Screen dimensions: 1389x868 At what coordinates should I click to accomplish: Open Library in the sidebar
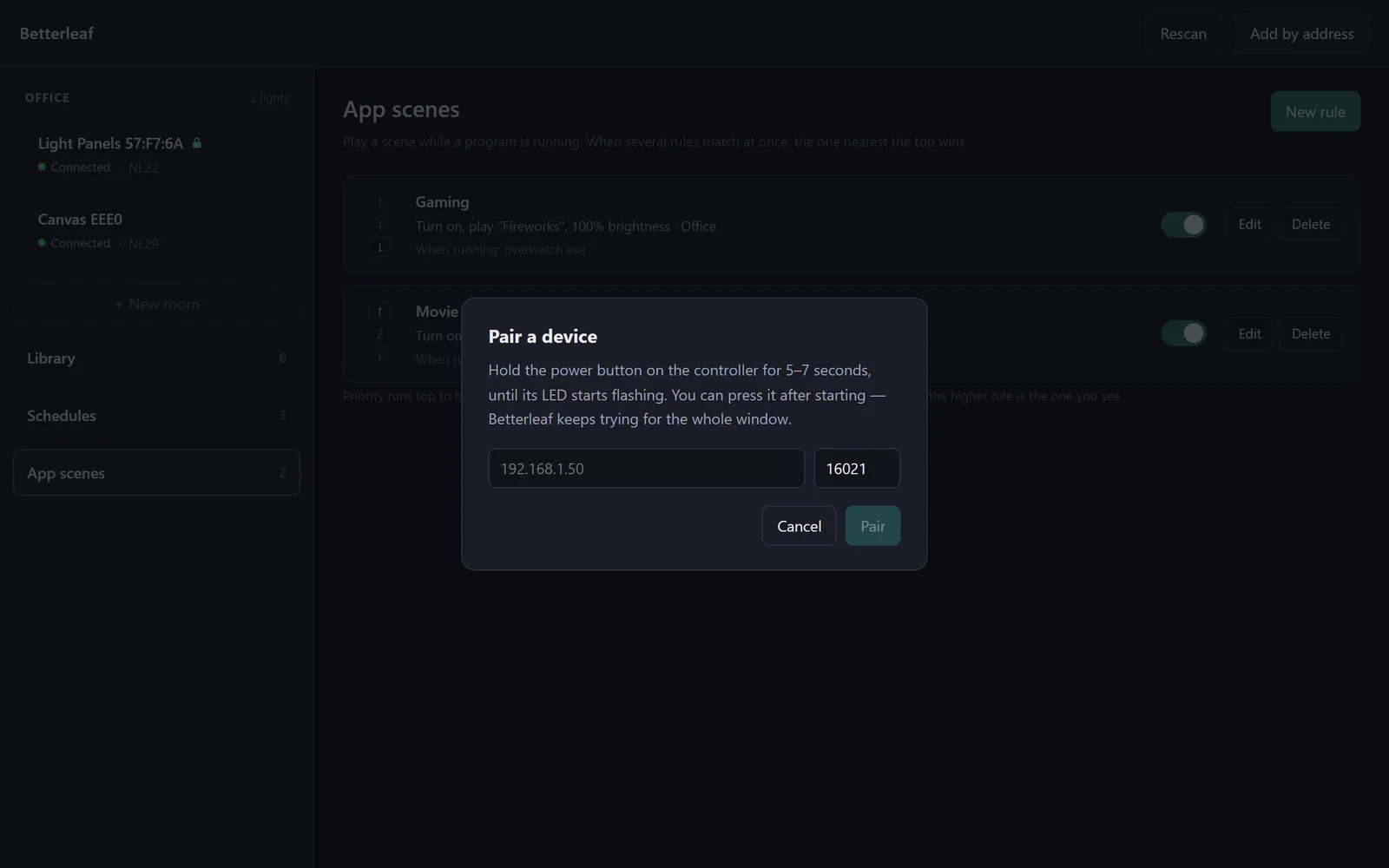pyautogui.click(x=156, y=358)
